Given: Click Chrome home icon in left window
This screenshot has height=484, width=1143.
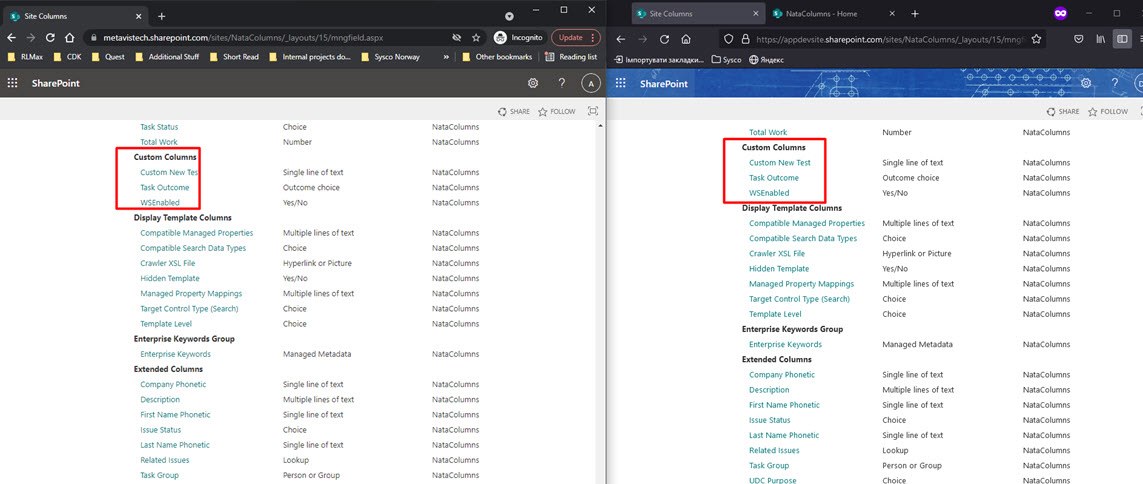Looking at the screenshot, I should pyautogui.click(x=69, y=38).
